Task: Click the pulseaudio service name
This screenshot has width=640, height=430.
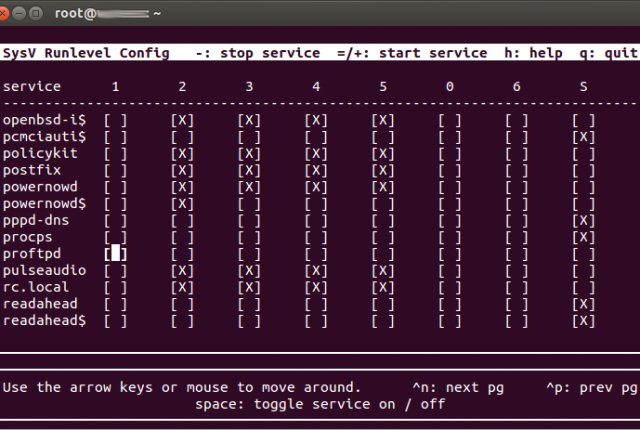Action: coord(44,270)
